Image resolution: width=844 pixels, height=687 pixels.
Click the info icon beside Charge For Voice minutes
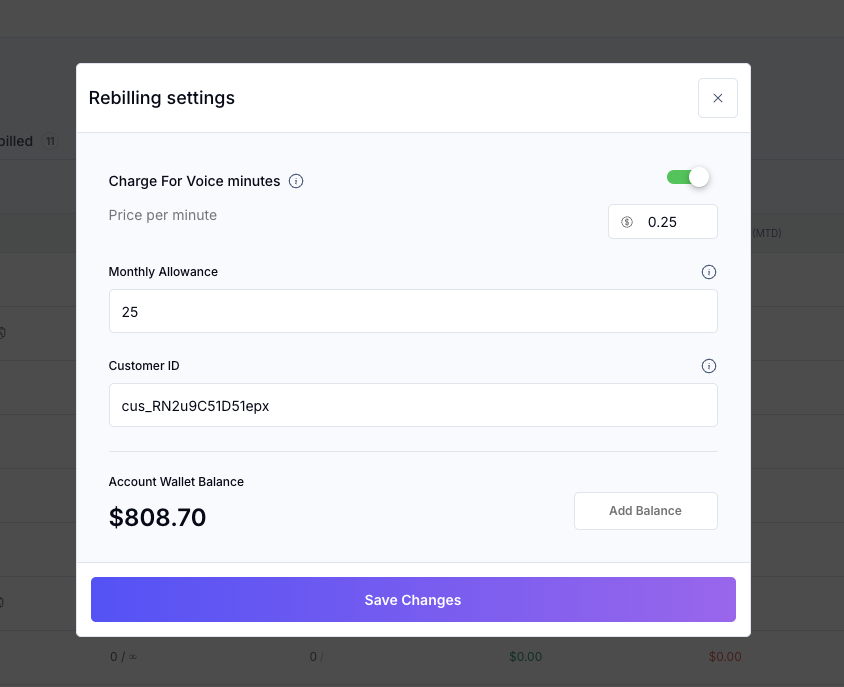tap(295, 181)
